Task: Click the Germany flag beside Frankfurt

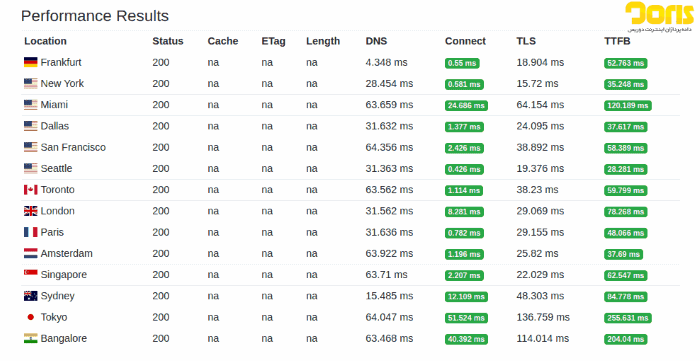Action: 30,62
